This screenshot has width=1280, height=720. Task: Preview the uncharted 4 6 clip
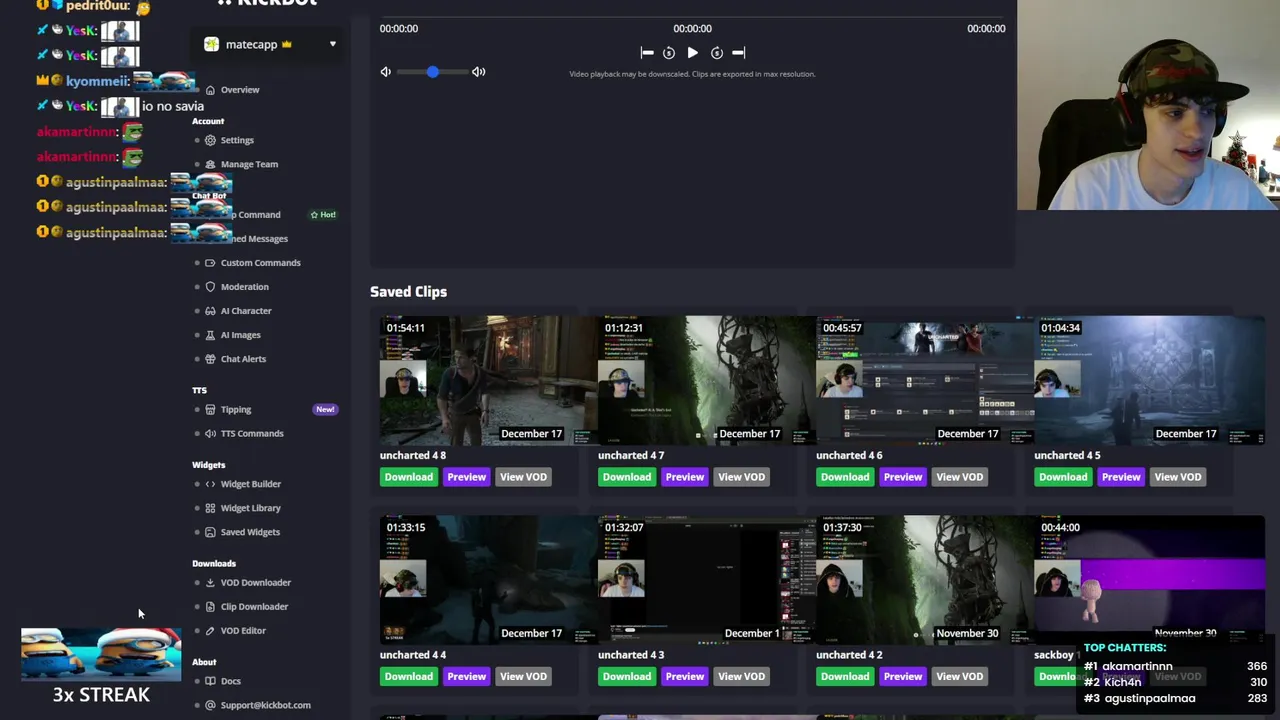902,477
